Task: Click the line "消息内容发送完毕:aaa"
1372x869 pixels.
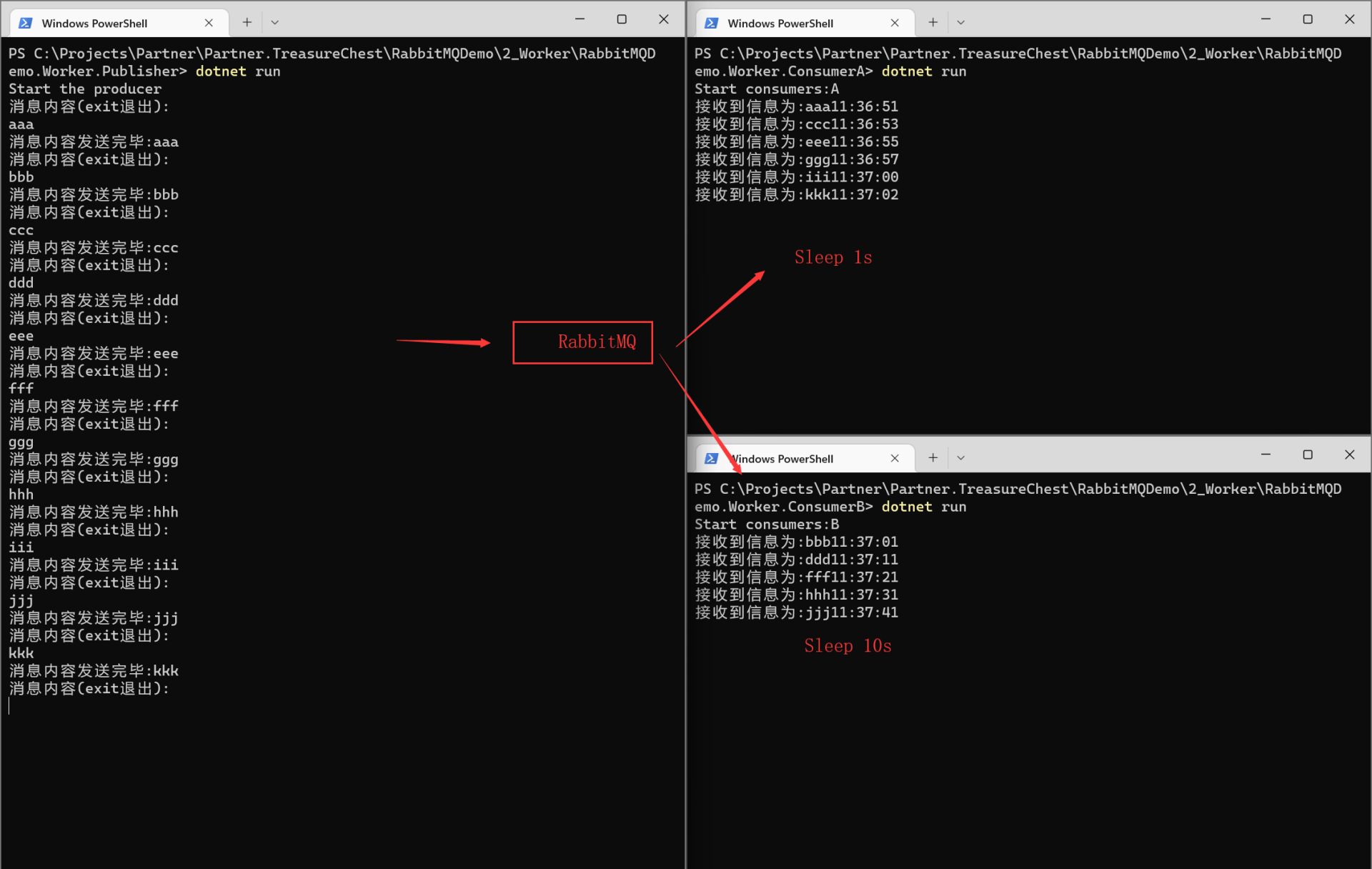Action: 94,141
